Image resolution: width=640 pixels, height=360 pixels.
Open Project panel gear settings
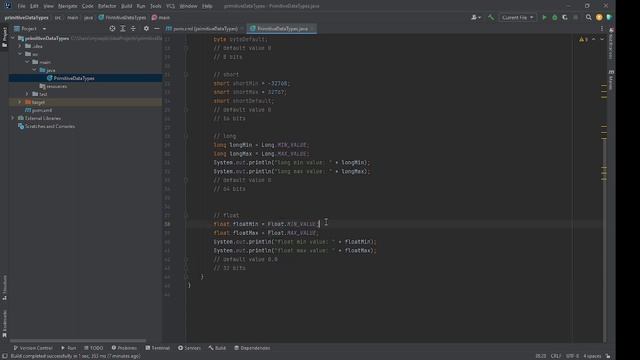pos(146,29)
